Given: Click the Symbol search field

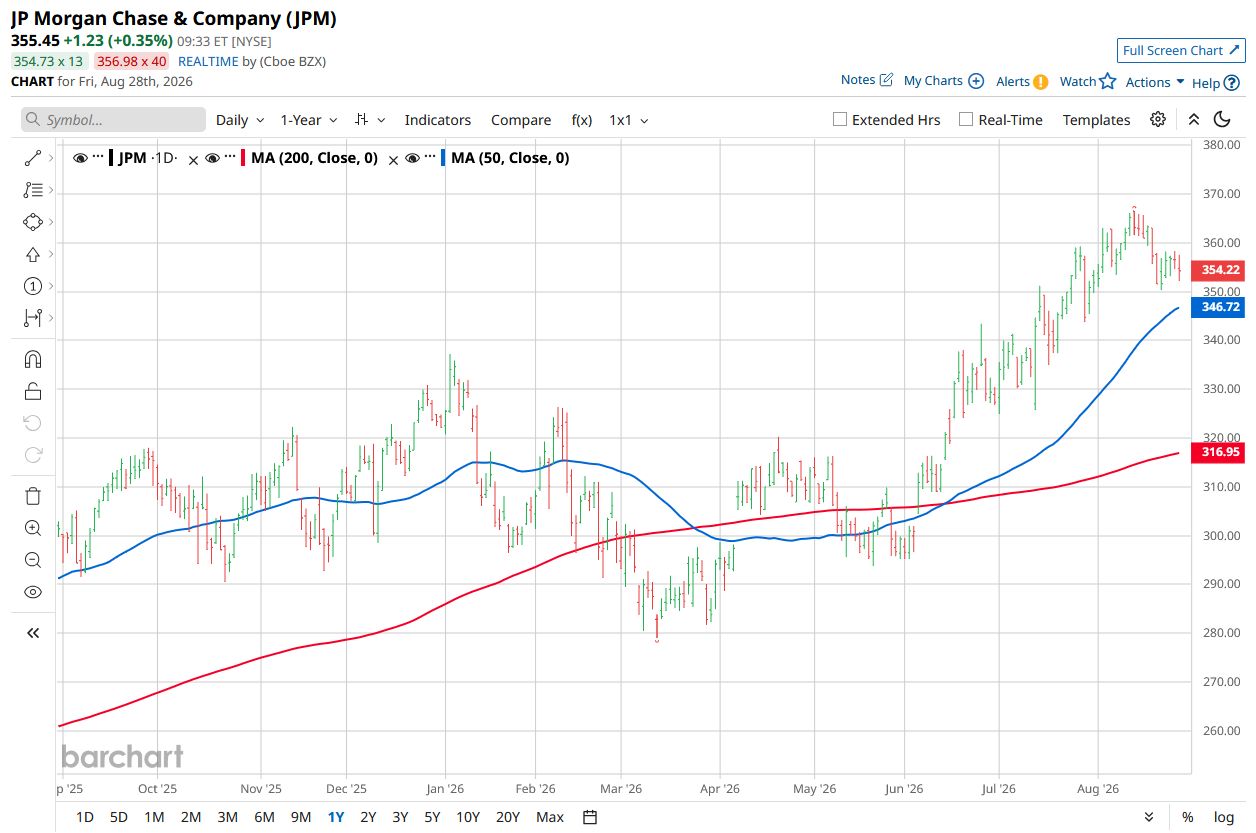Looking at the screenshot, I should (113, 120).
